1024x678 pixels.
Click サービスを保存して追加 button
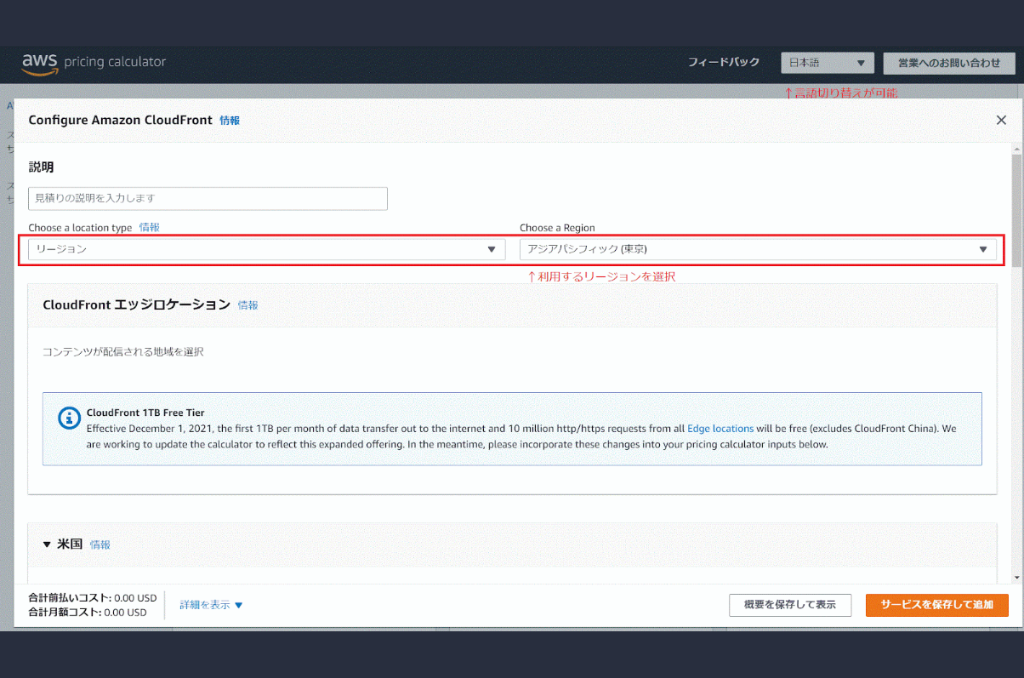coord(937,605)
